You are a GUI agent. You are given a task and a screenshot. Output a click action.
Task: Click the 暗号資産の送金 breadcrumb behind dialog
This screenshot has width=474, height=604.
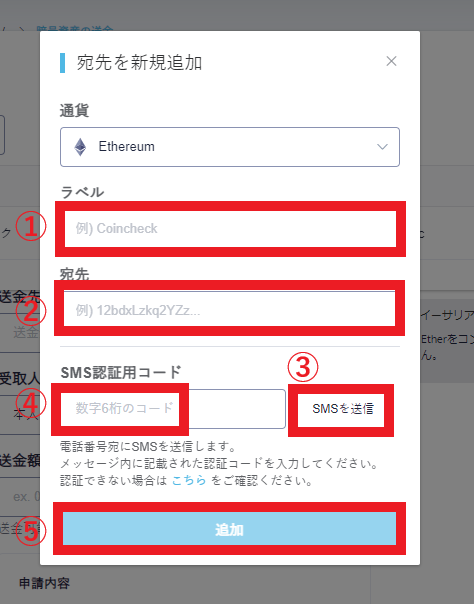75,29
